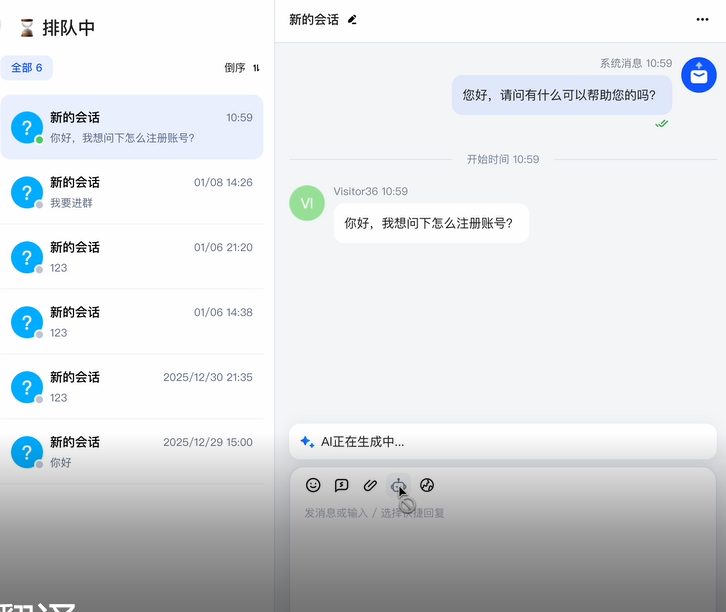Click the Visitor36 green avatar
Image resolution: width=726 pixels, height=612 pixels.
pos(307,203)
